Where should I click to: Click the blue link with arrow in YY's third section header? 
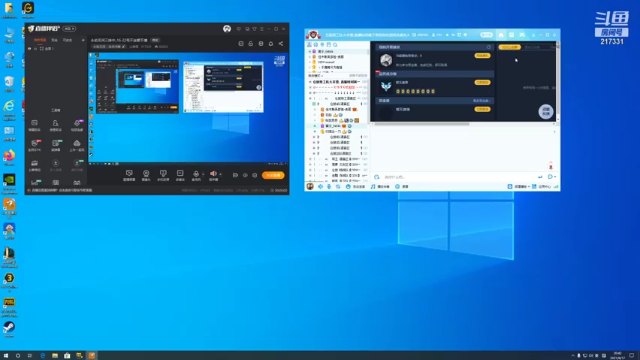click(x=482, y=100)
